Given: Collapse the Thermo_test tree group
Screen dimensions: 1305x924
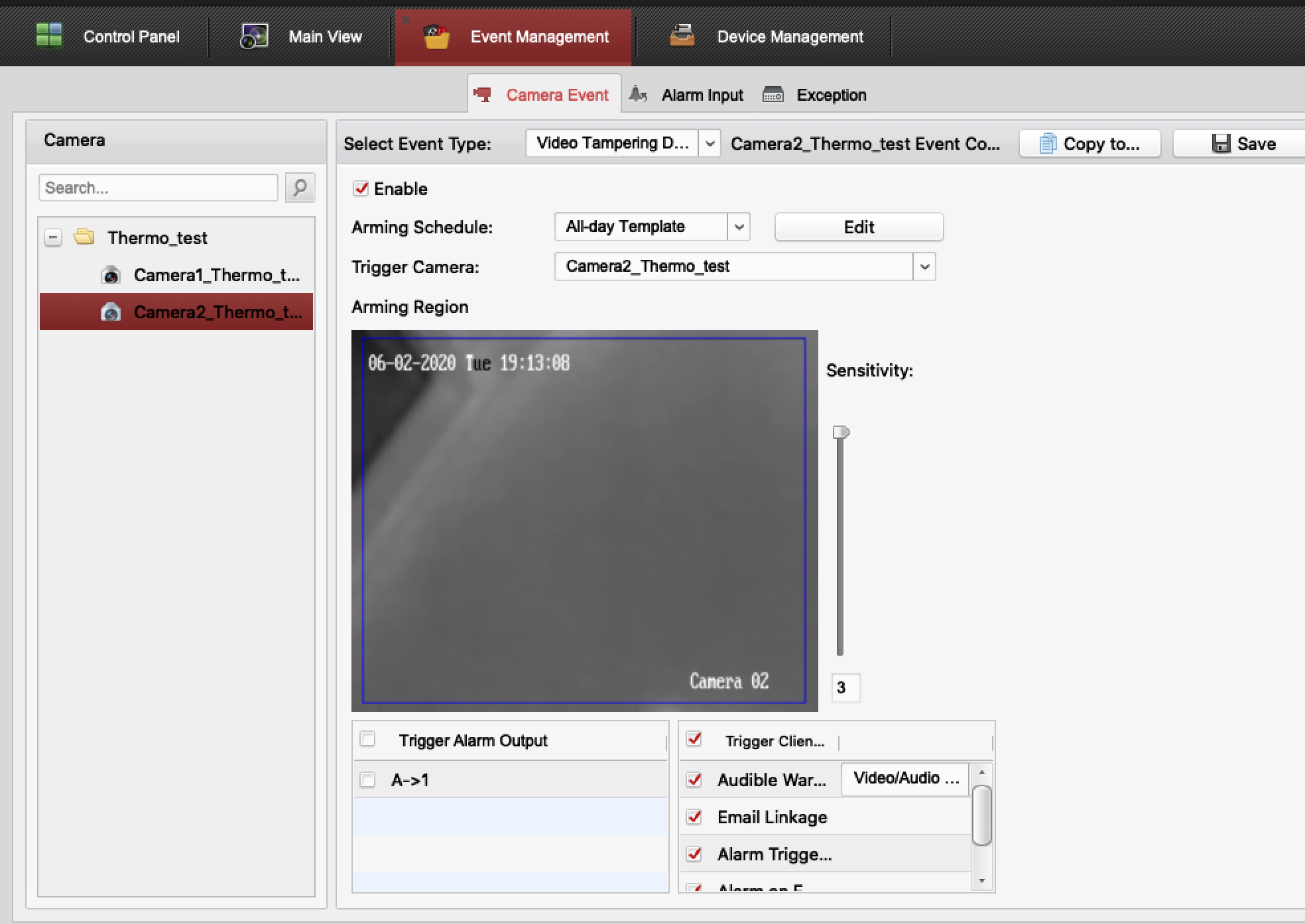Looking at the screenshot, I should [53, 237].
